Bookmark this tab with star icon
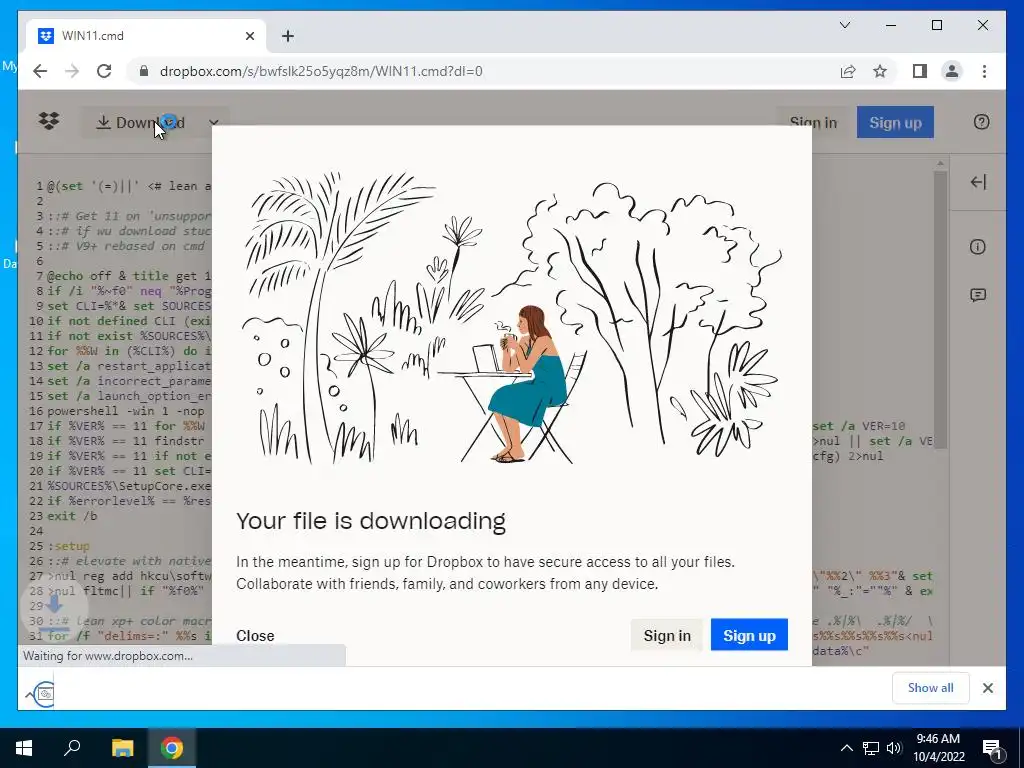 point(880,71)
